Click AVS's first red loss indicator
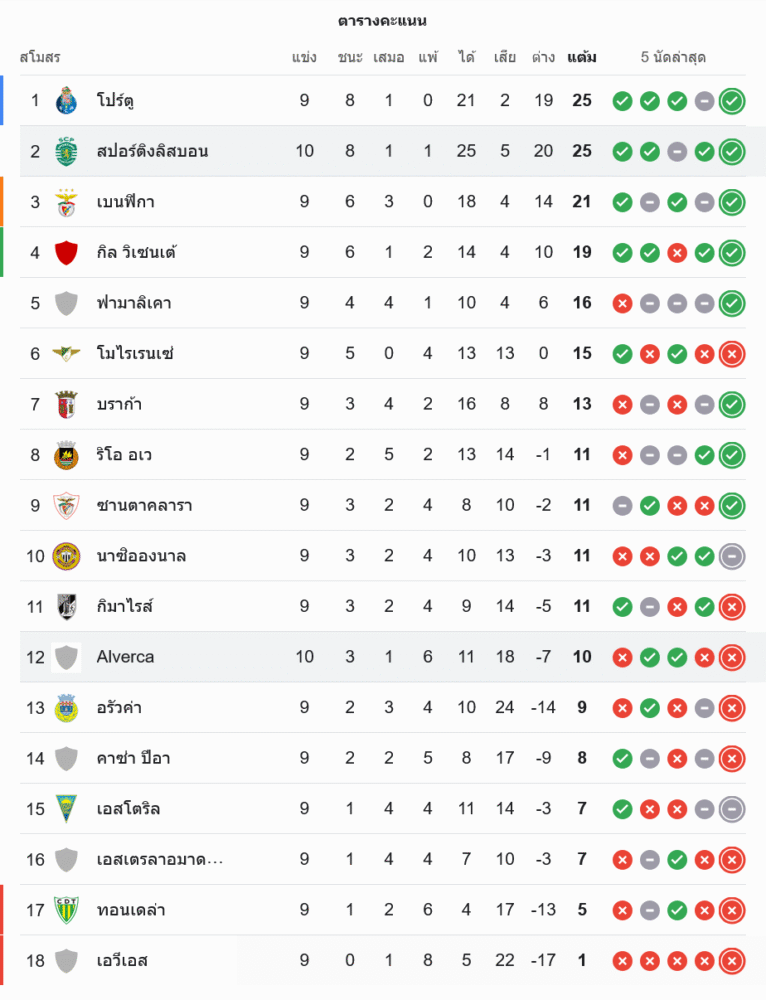 click(622, 961)
